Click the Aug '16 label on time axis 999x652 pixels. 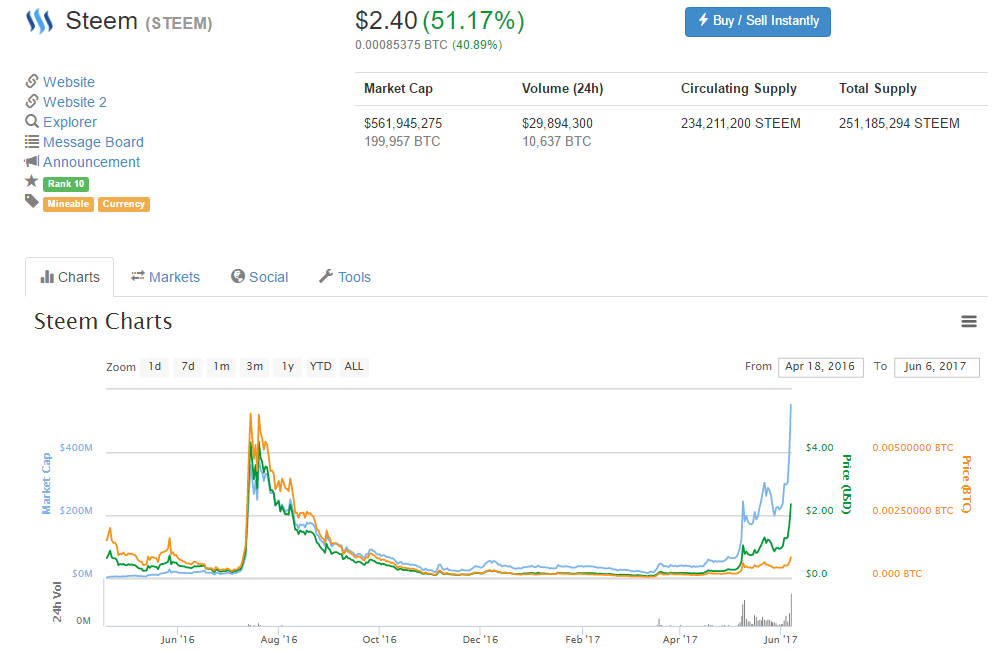278,639
